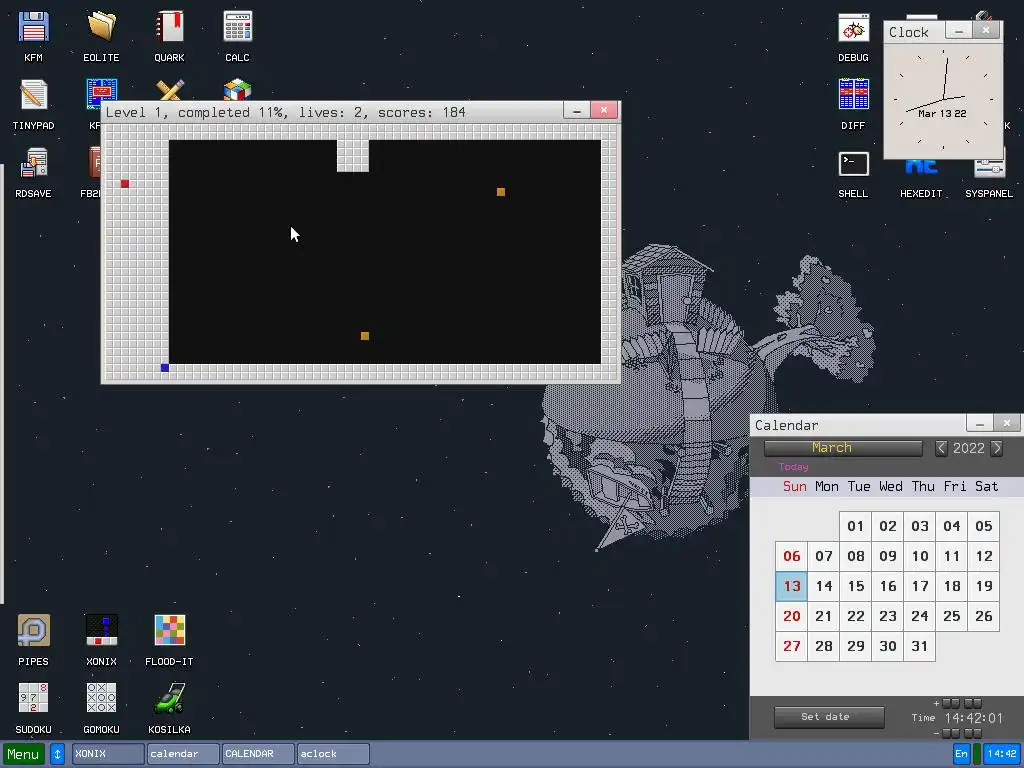Click the Wed weekday header
This screenshot has width=1024, height=768.
coord(891,487)
